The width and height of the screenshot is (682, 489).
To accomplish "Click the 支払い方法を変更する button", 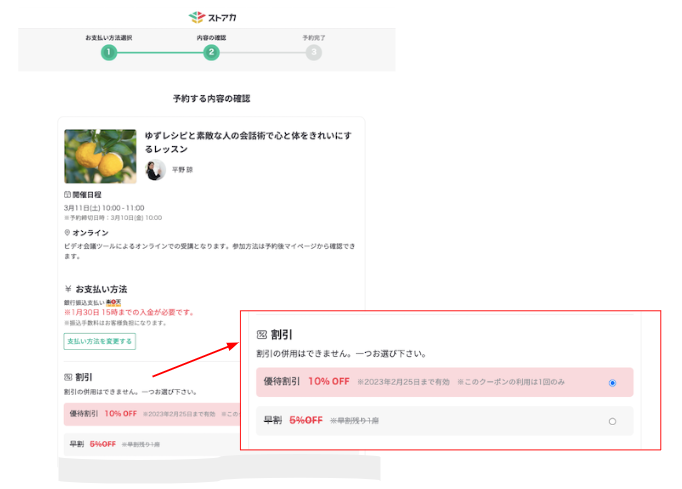I will click(100, 342).
